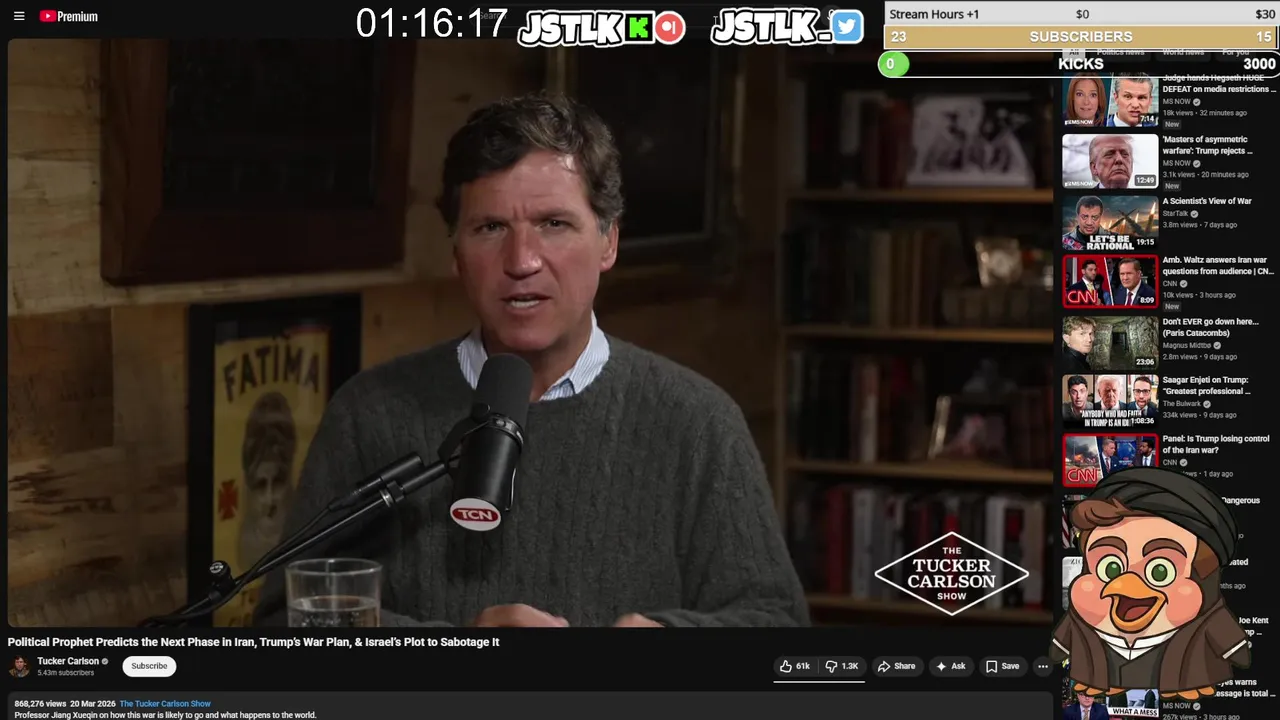Click the StarTalk channel name

pyautogui.click(x=1174, y=213)
